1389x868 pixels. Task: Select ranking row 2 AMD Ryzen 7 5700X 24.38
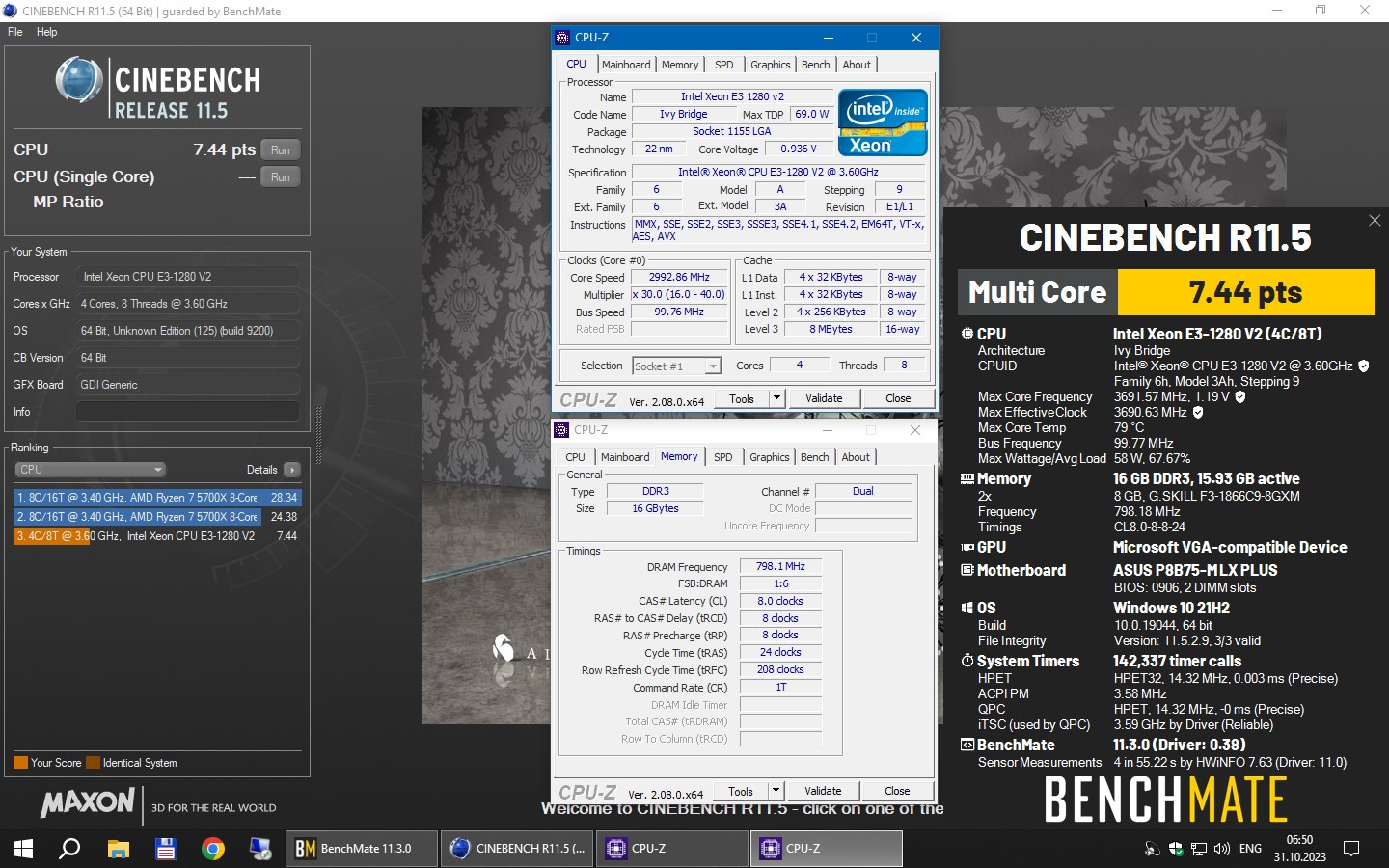pyautogui.click(x=157, y=517)
